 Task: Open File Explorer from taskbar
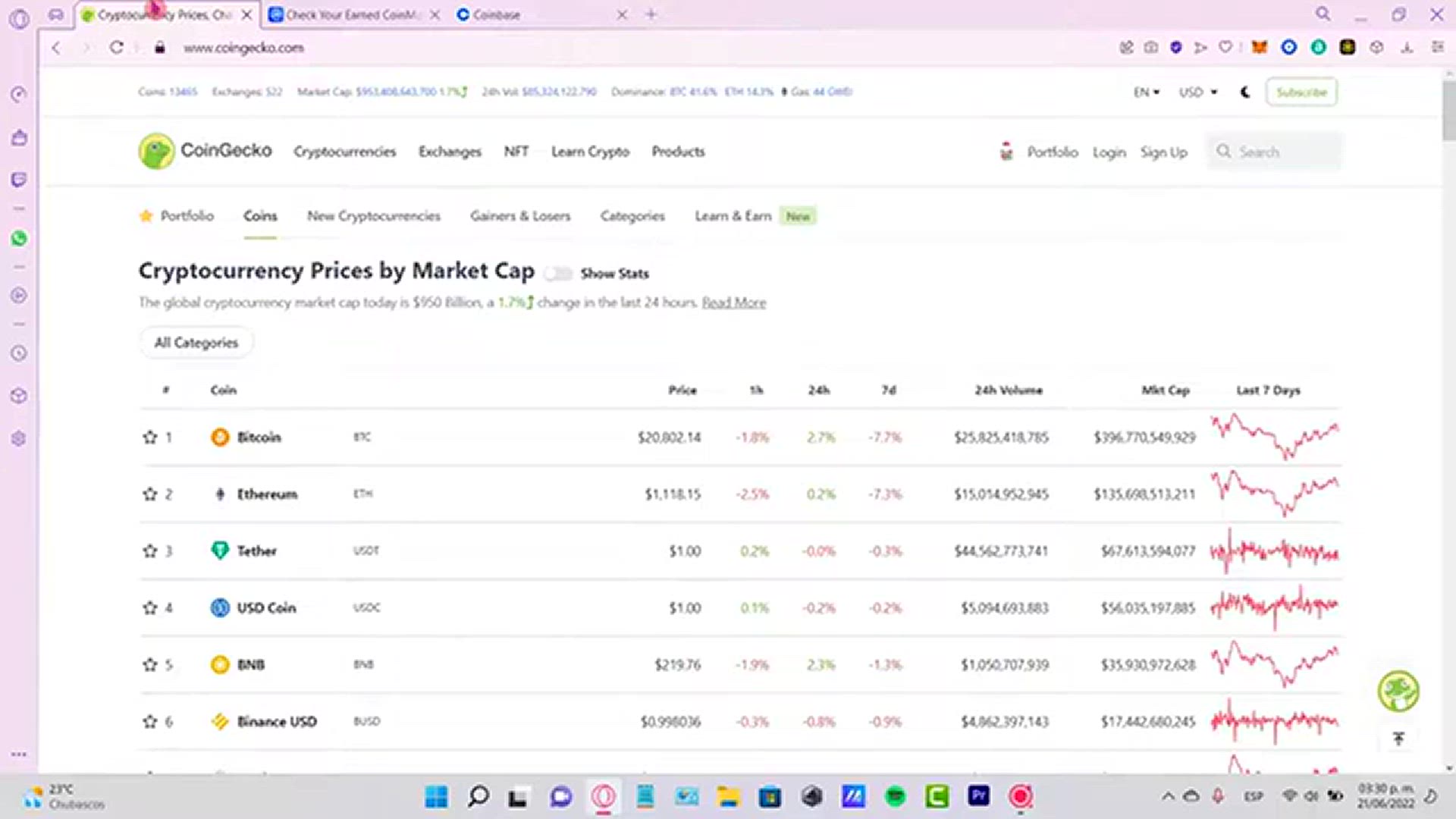728,796
